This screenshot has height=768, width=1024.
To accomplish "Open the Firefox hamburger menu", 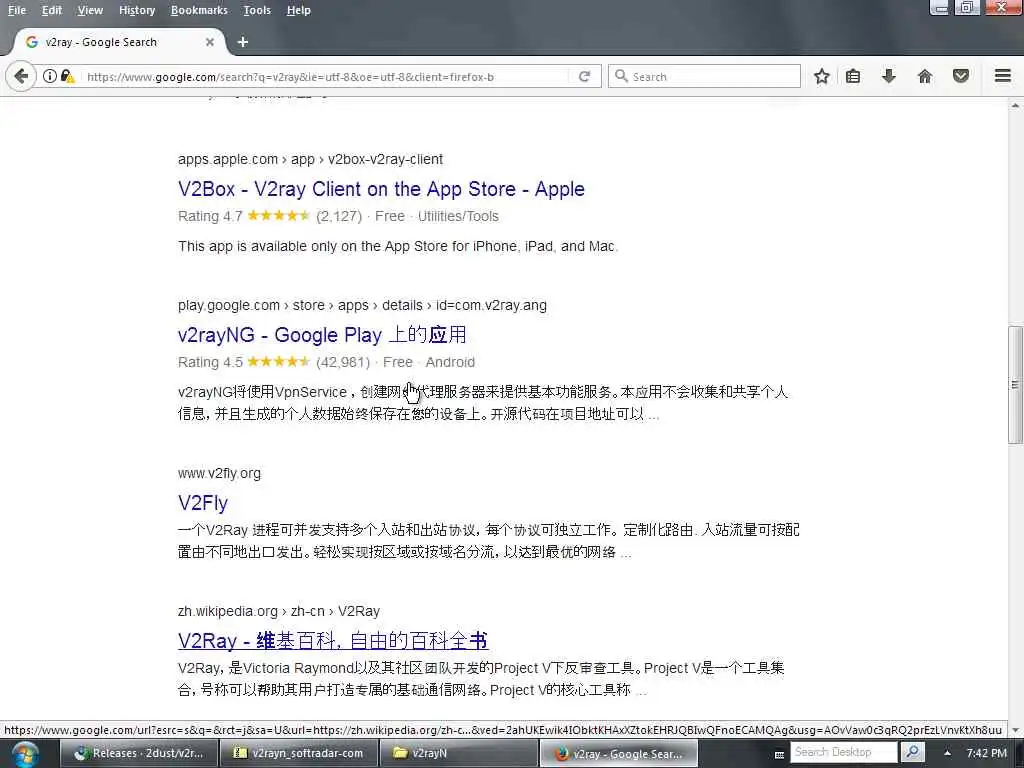I will [1003, 76].
